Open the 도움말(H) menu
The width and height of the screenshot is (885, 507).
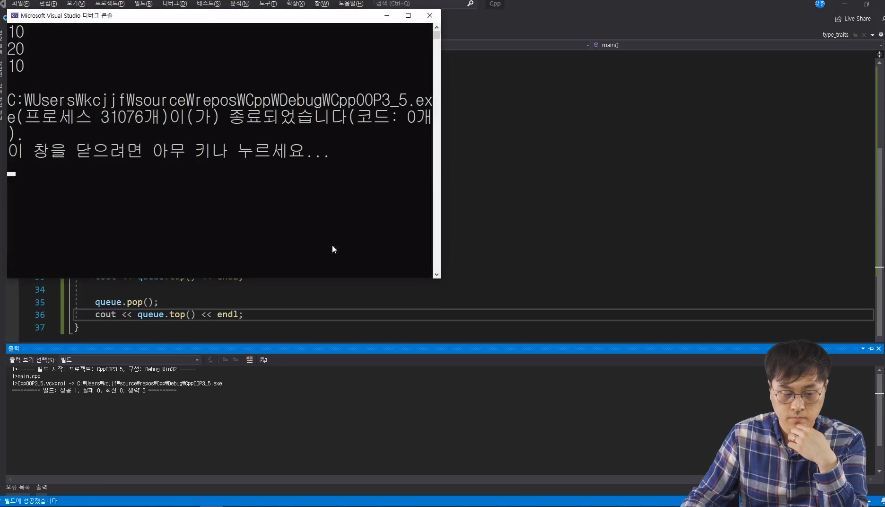[351, 3]
